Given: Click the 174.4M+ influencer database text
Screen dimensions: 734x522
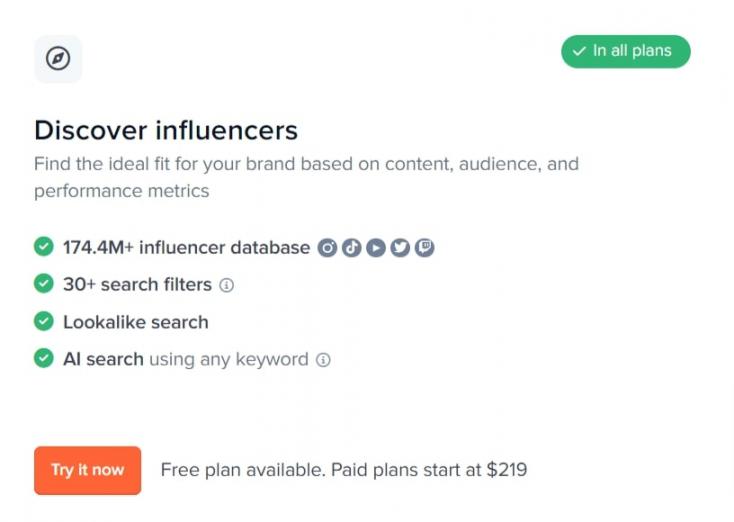Looking at the screenshot, I should [186, 248].
